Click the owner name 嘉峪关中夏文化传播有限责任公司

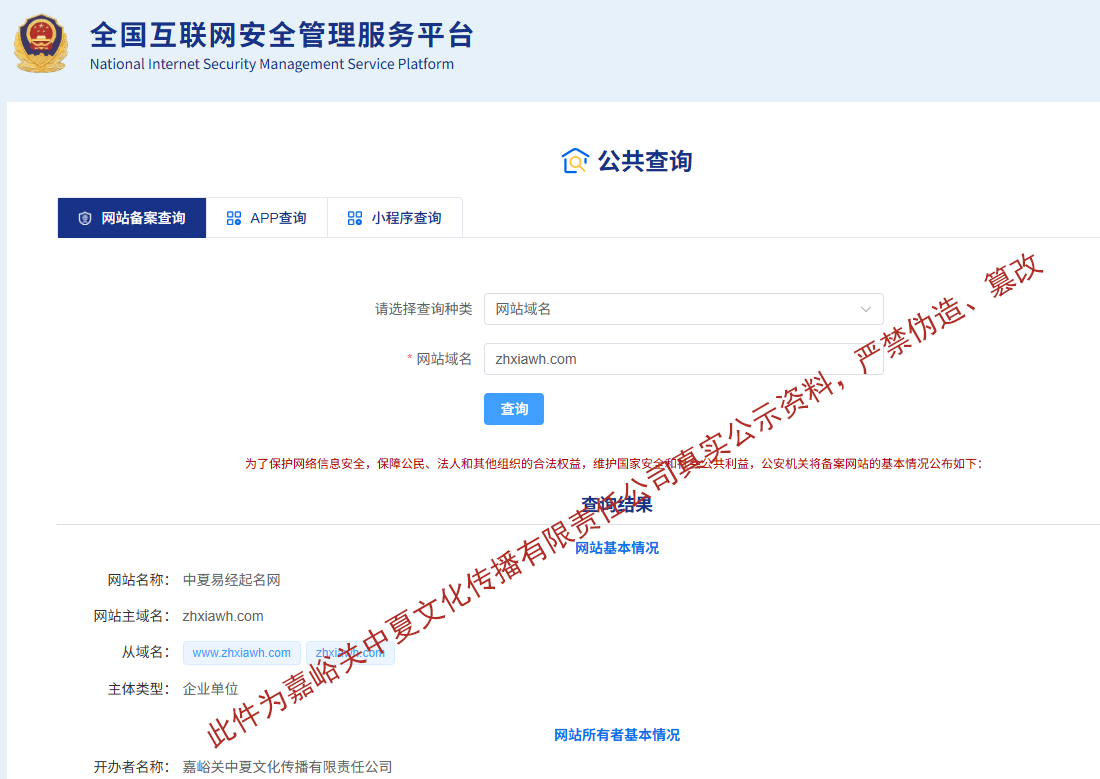pyautogui.click(x=287, y=767)
